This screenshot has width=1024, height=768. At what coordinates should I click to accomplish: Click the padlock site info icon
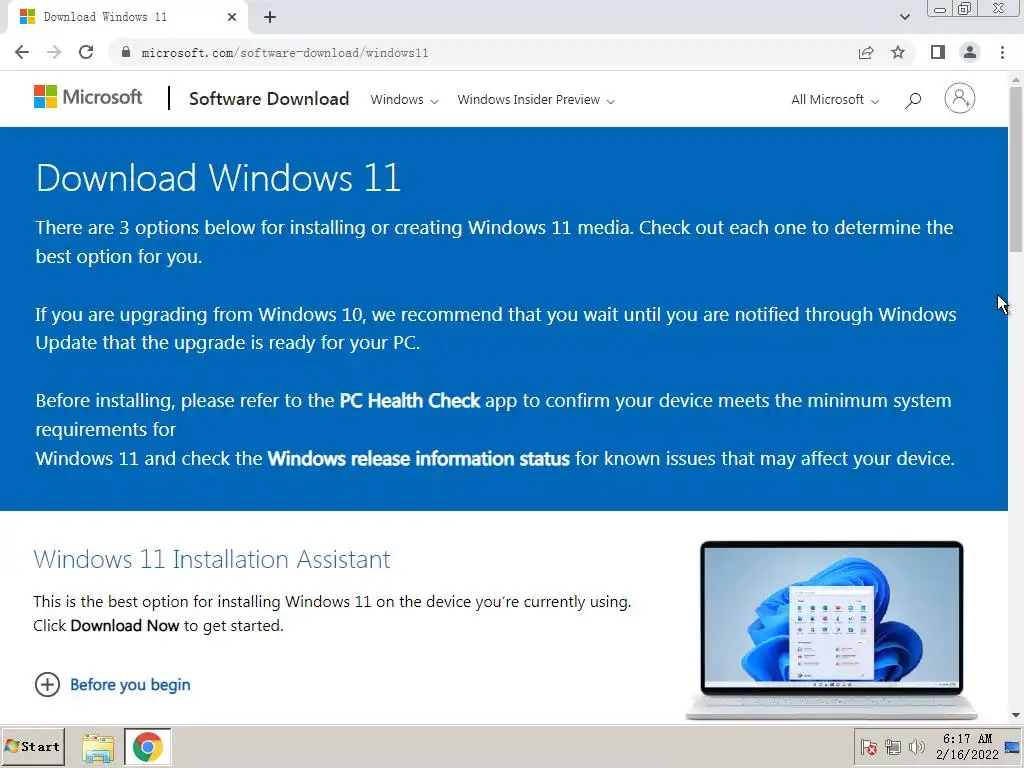point(126,52)
